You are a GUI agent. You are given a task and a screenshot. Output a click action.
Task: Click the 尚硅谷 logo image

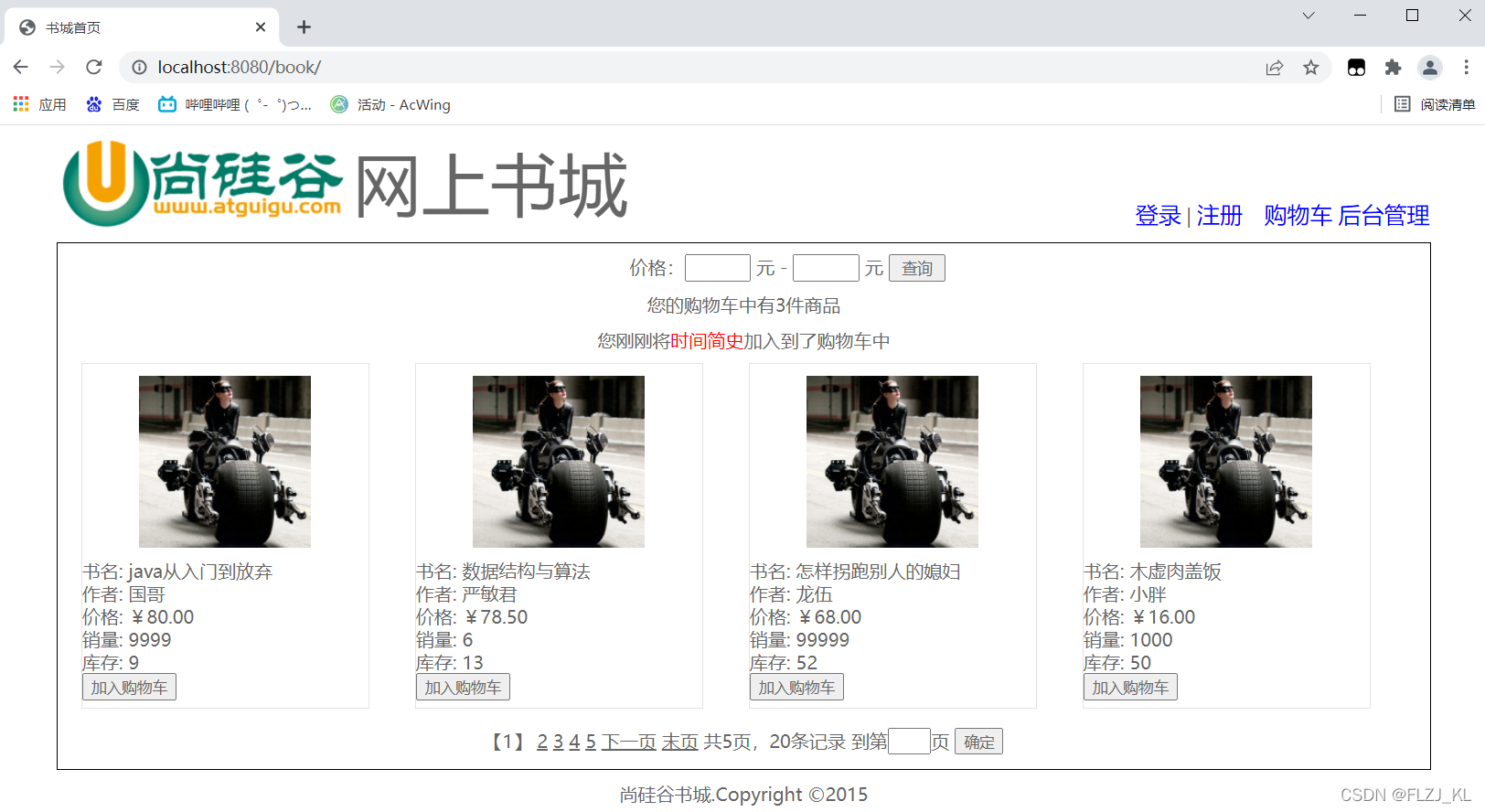click(x=202, y=184)
